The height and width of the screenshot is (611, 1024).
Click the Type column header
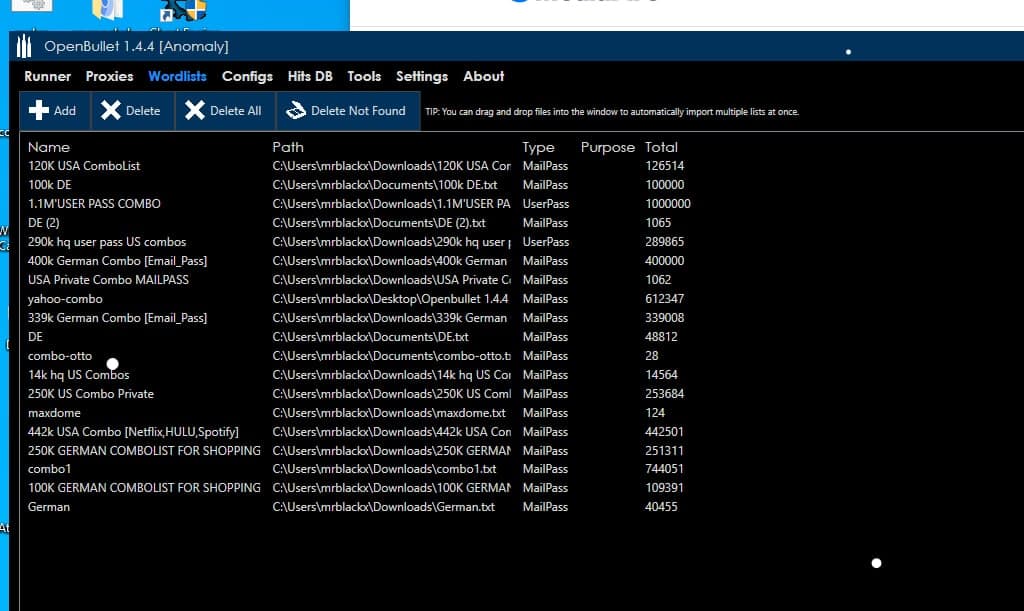click(x=538, y=147)
